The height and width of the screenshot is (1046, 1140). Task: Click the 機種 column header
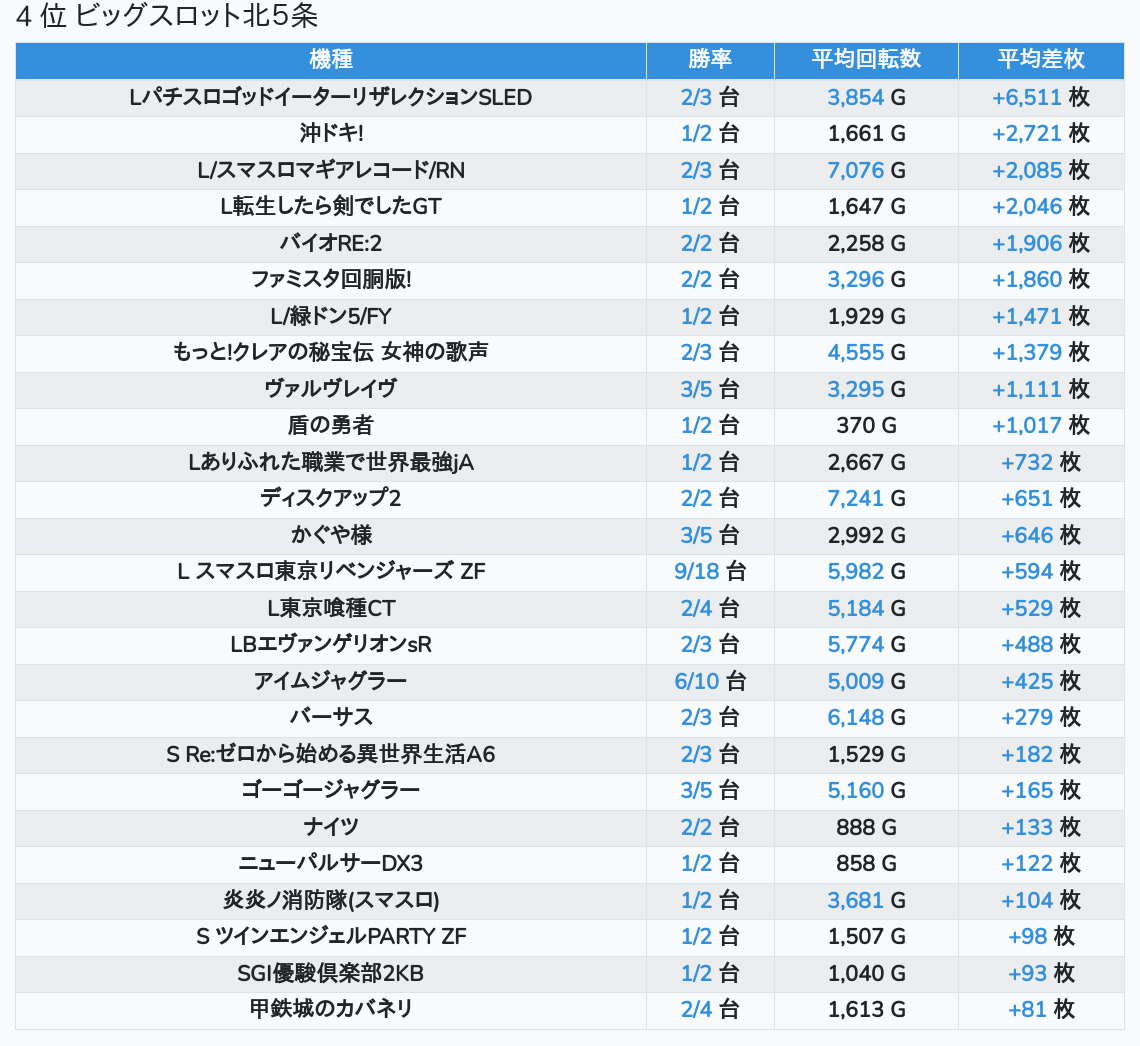tap(330, 60)
